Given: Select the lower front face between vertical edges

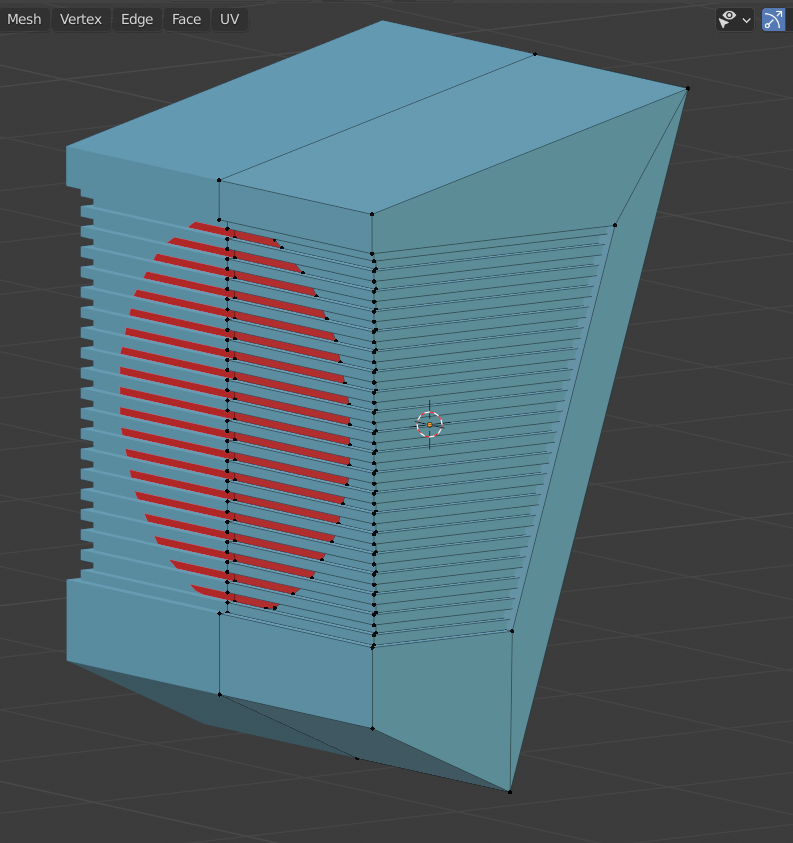Looking at the screenshot, I should pos(295,670).
